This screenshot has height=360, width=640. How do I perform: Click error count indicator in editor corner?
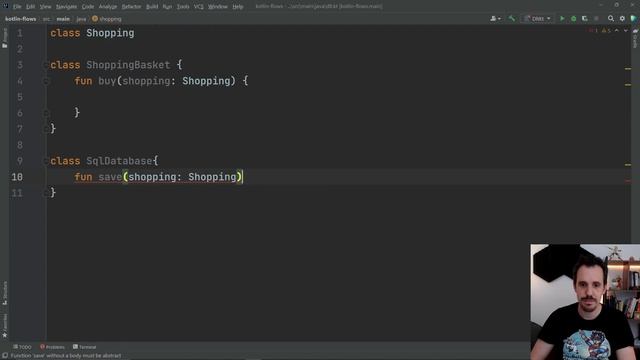[x=594, y=31]
